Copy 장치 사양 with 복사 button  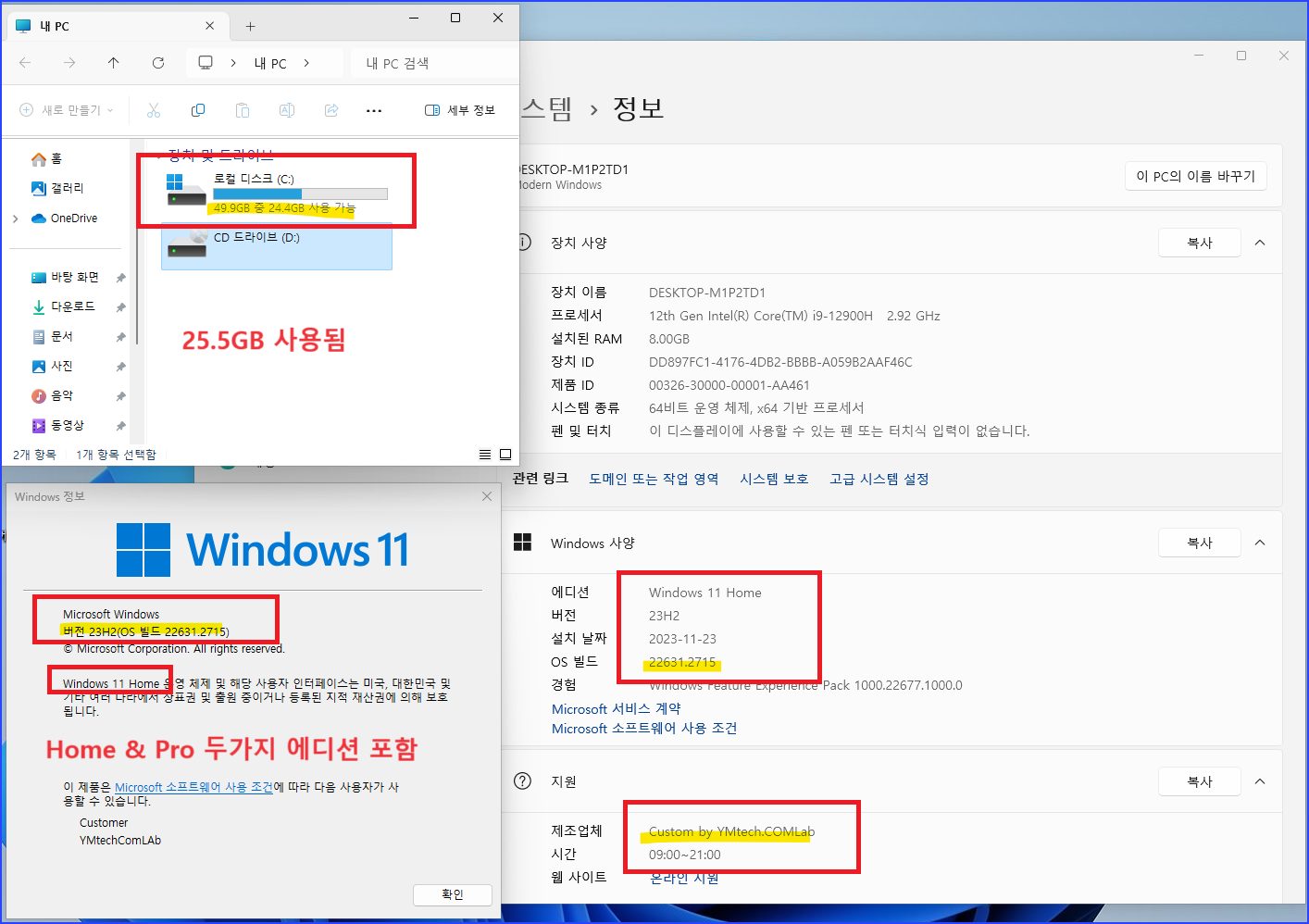(x=1200, y=243)
